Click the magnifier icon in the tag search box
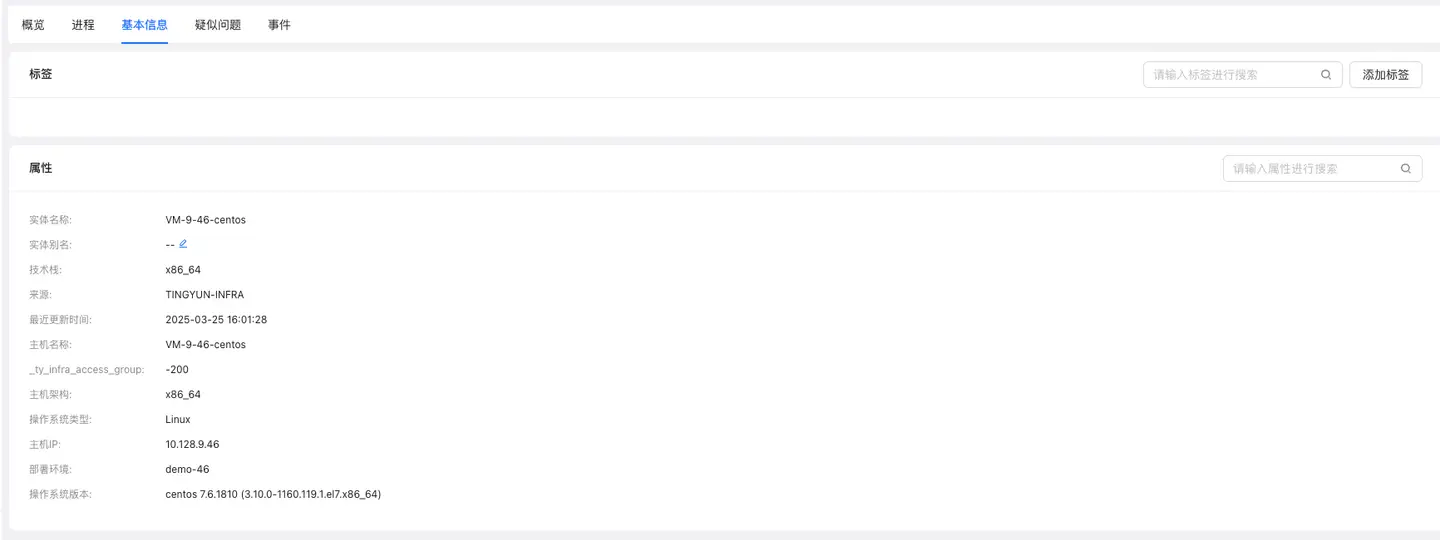Image resolution: width=1440 pixels, height=540 pixels. click(x=1326, y=74)
